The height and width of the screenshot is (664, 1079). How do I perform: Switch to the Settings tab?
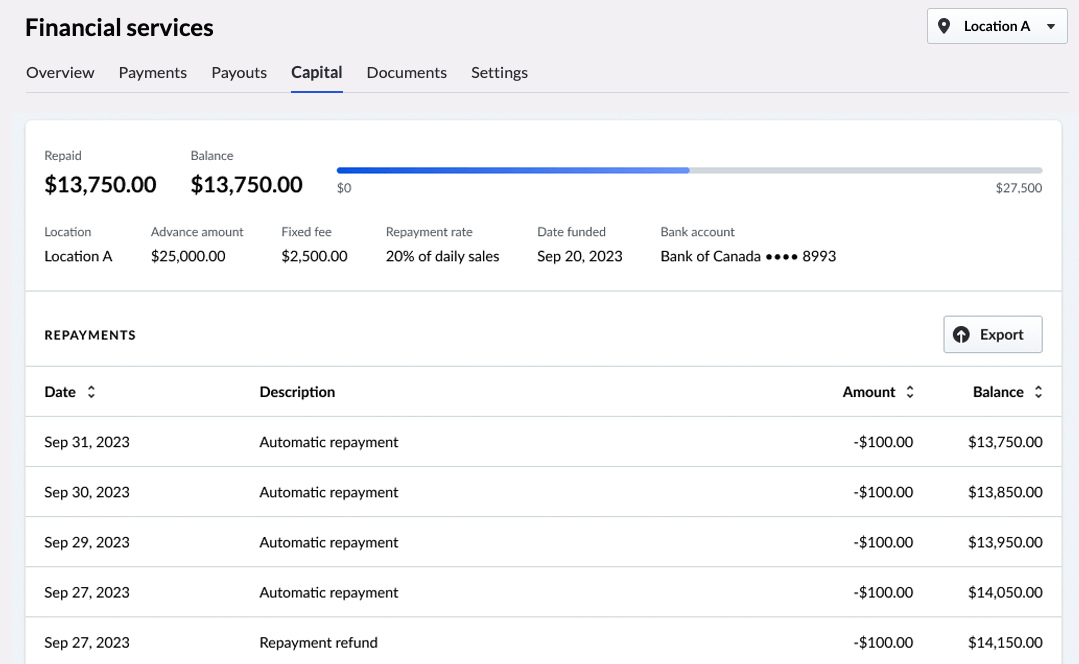pyautogui.click(x=500, y=72)
